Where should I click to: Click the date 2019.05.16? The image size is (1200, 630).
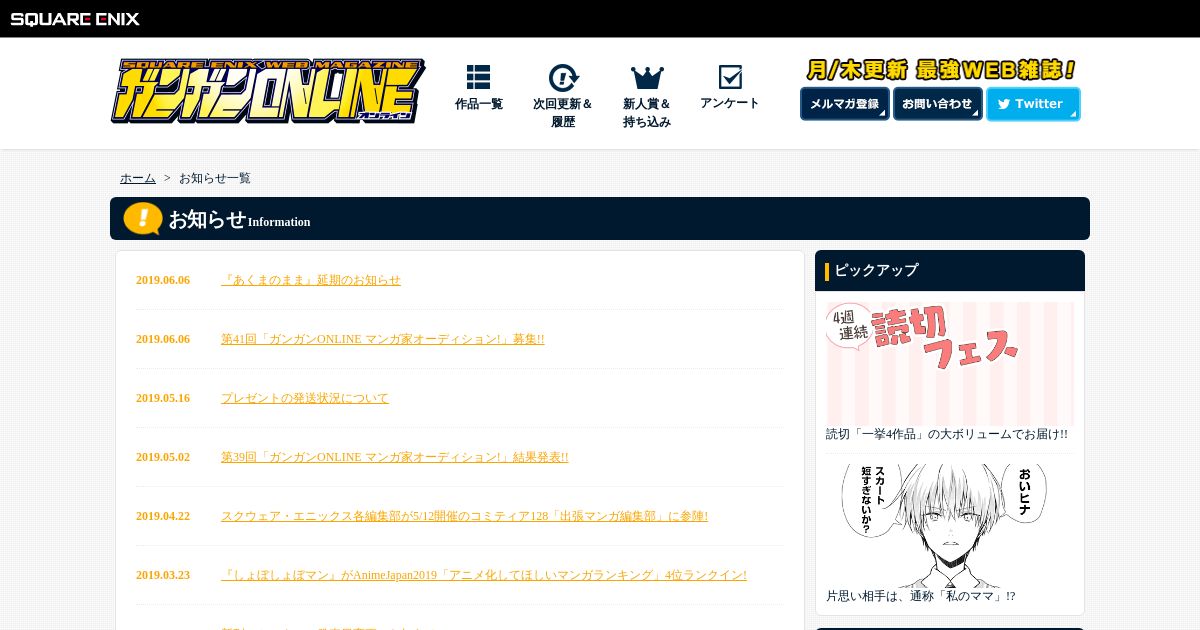(x=163, y=398)
